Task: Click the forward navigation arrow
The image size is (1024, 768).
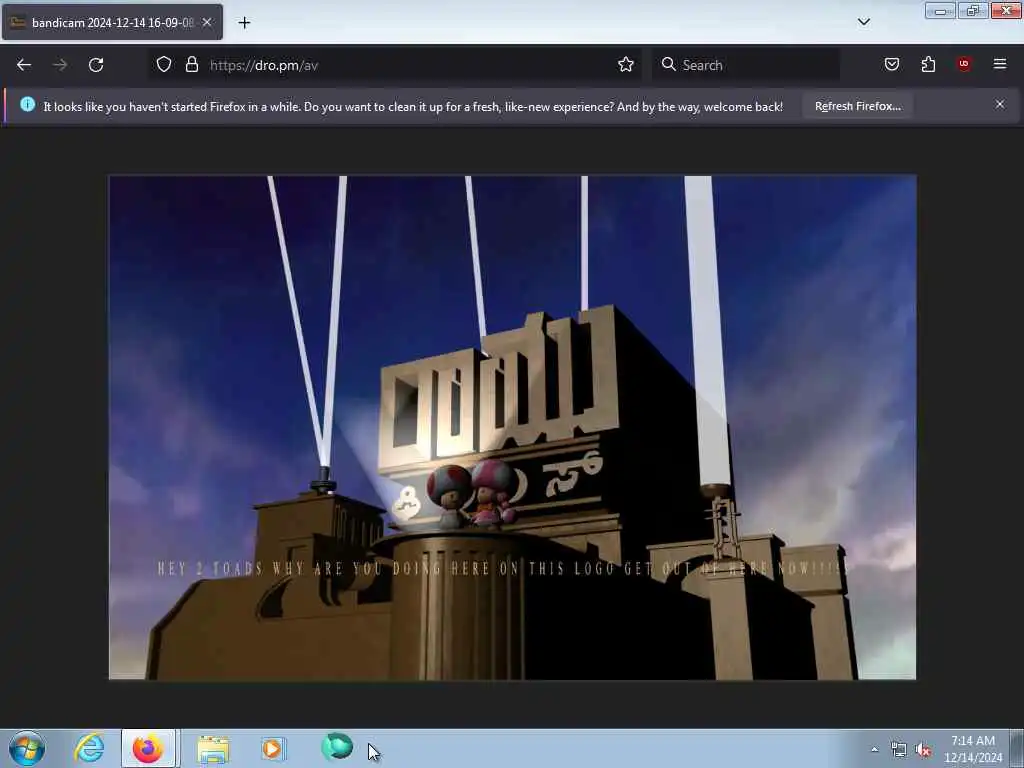Action: 60,65
